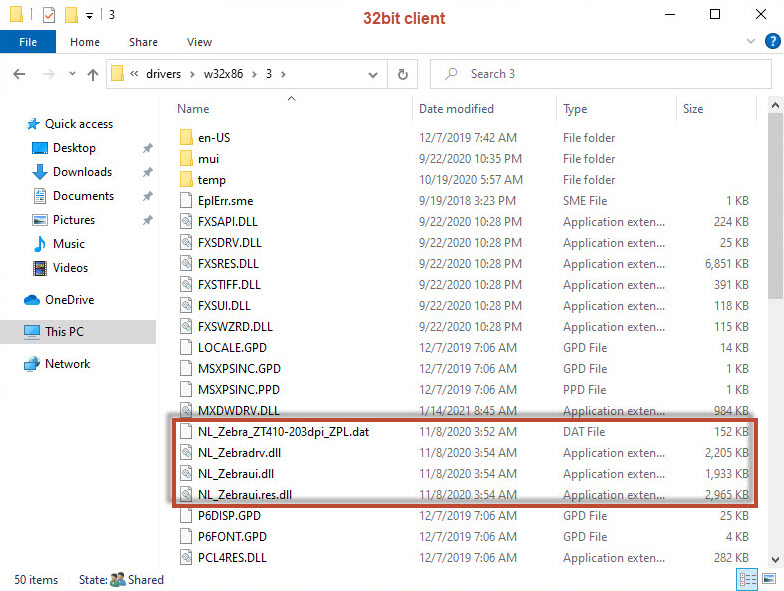This screenshot has width=784, height=591.
Task: Open Quick Access Toolbar customize dropdown
Action: point(90,16)
